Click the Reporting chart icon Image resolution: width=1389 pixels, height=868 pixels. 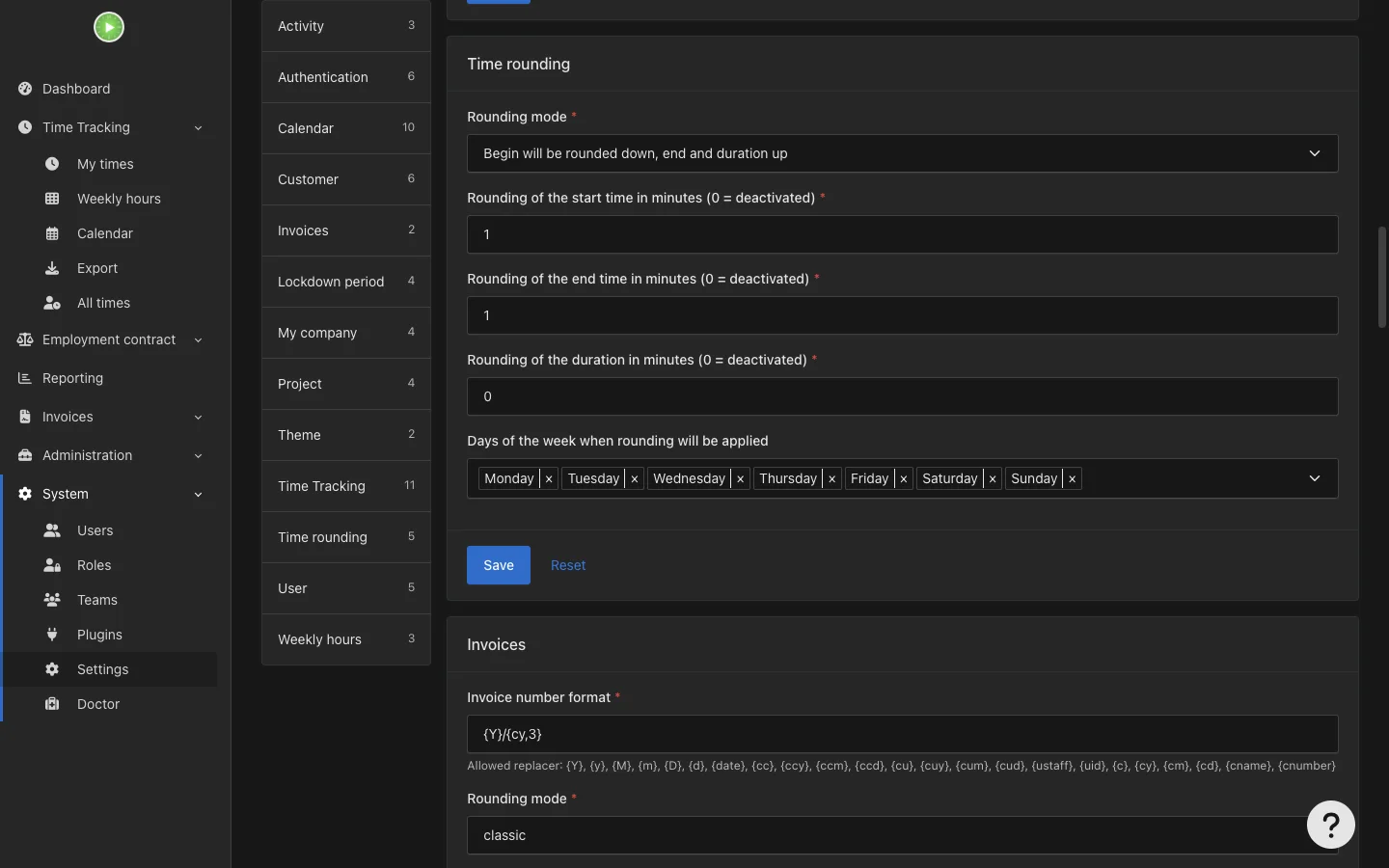tap(25, 378)
